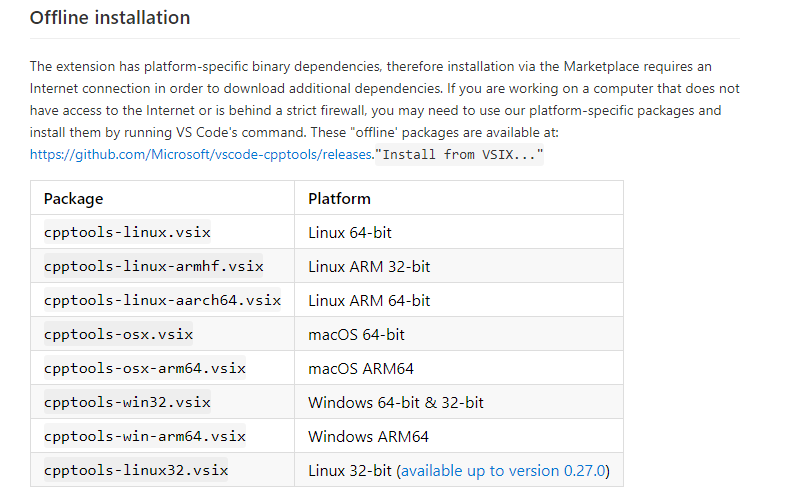The width and height of the screenshot is (802, 496).
Task: Select the cpptools-linux-aarch64.vsix package name
Action: (x=162, y=300)
